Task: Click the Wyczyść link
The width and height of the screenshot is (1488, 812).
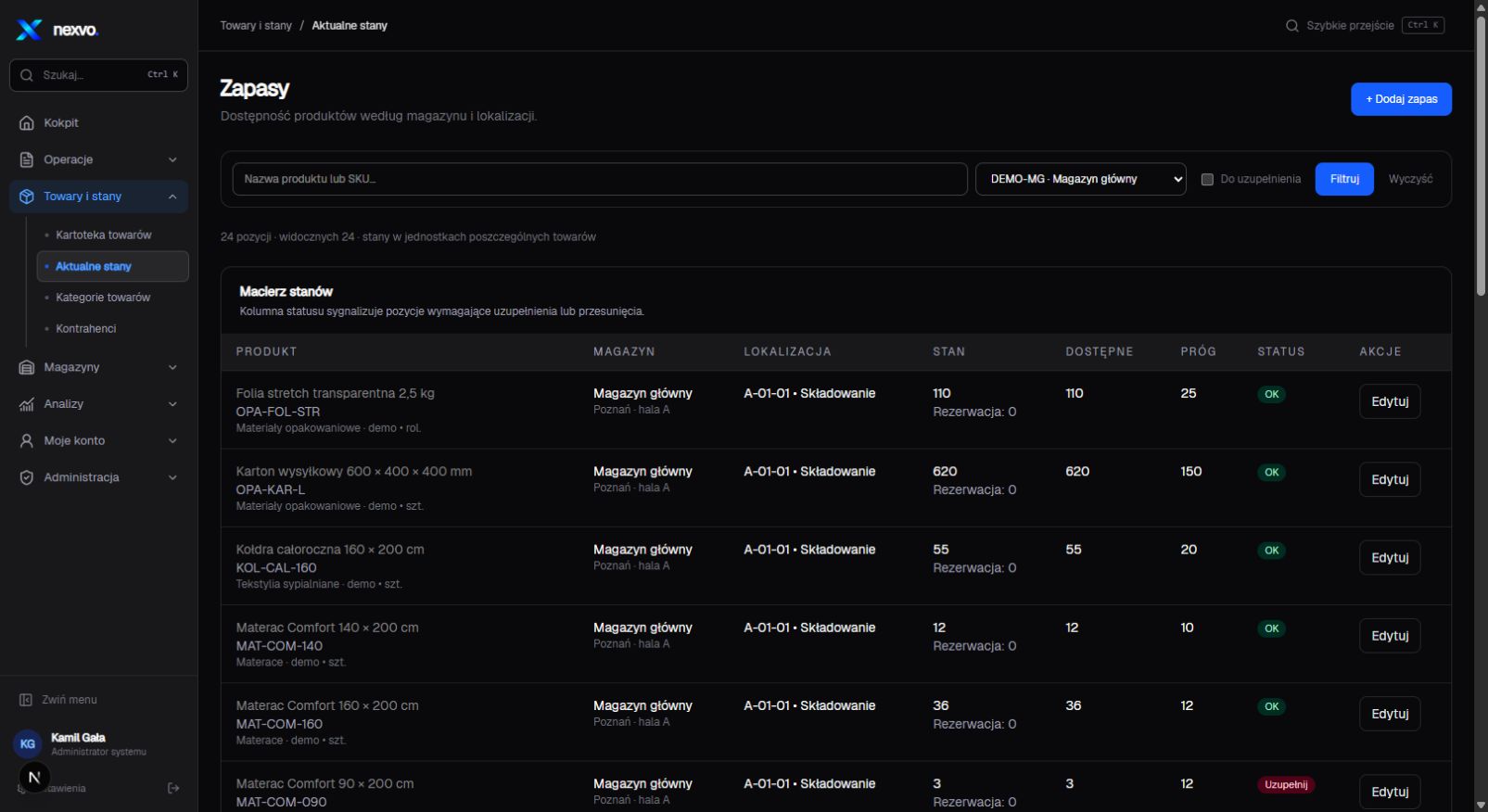Action: click(x=1410, y=179)
